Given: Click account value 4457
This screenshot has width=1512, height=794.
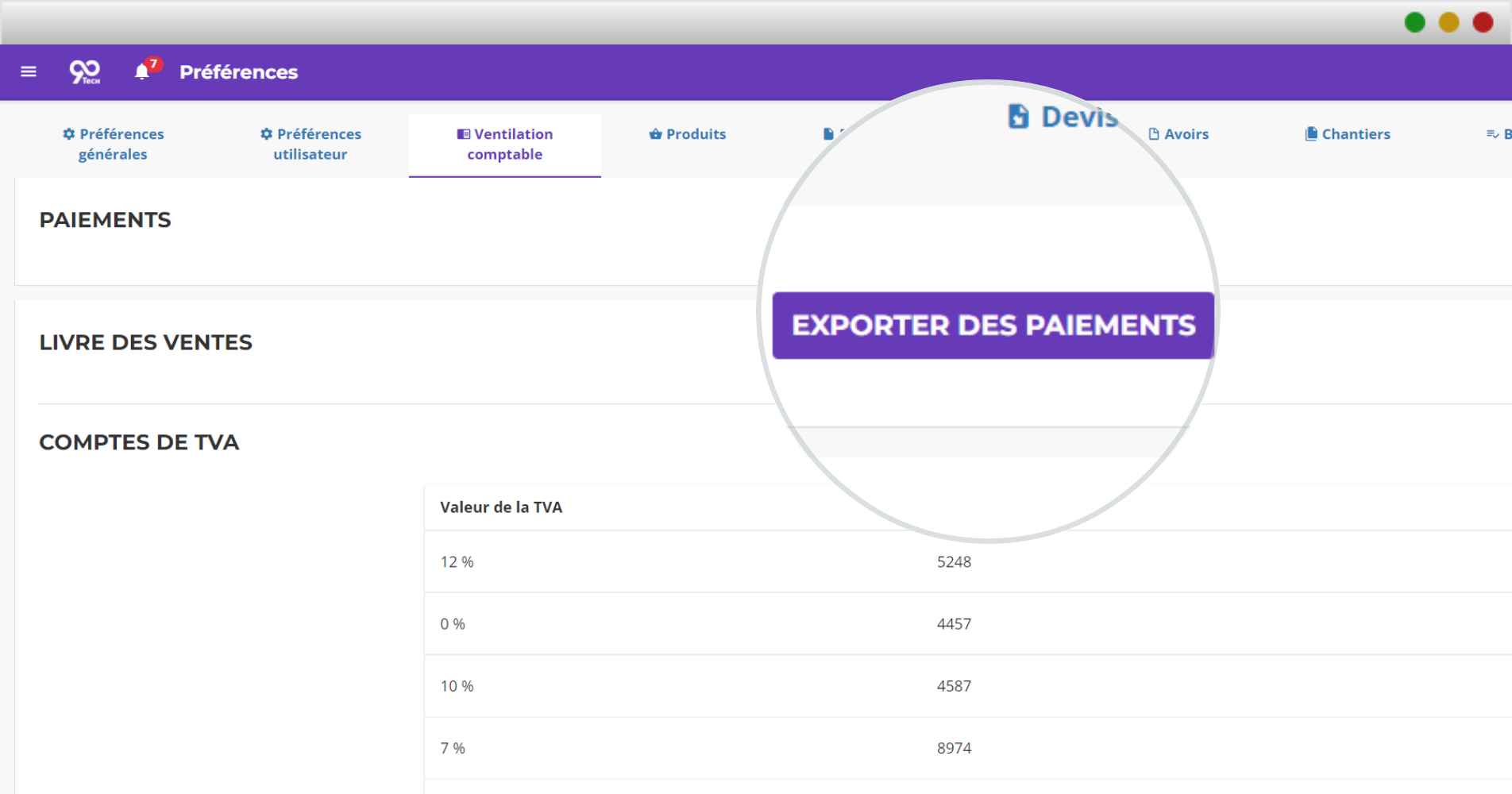Looking at the screenshot, I should pyautogui.click(x=954, y=624).
